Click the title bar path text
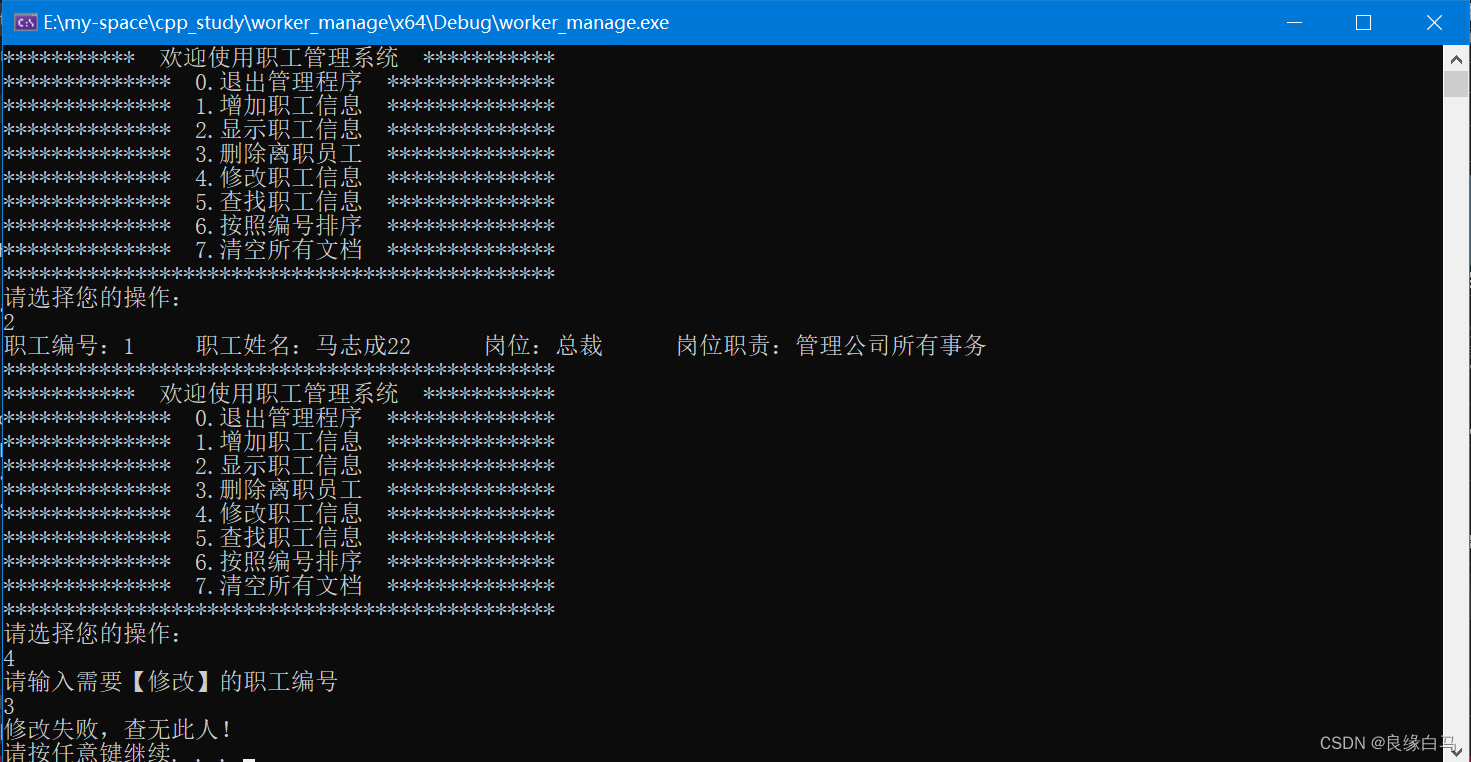Viewport: 1471px width, 762px height. tap(355, 21)
